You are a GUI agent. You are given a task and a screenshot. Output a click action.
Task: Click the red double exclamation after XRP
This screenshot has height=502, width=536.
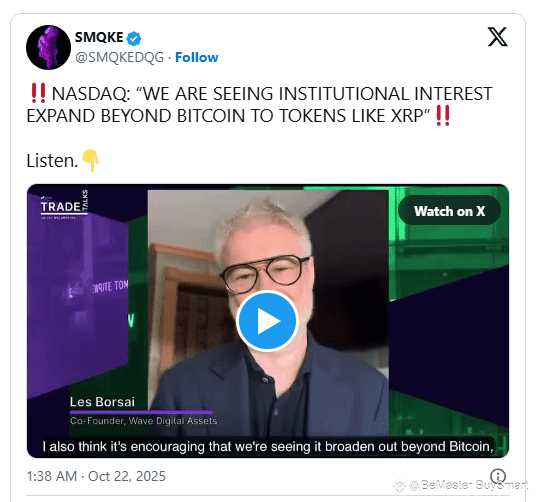pos(443,116)
